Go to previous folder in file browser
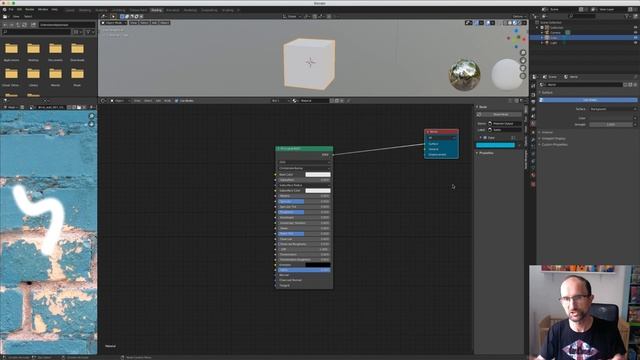640x360 pixels. click(5, 25)
